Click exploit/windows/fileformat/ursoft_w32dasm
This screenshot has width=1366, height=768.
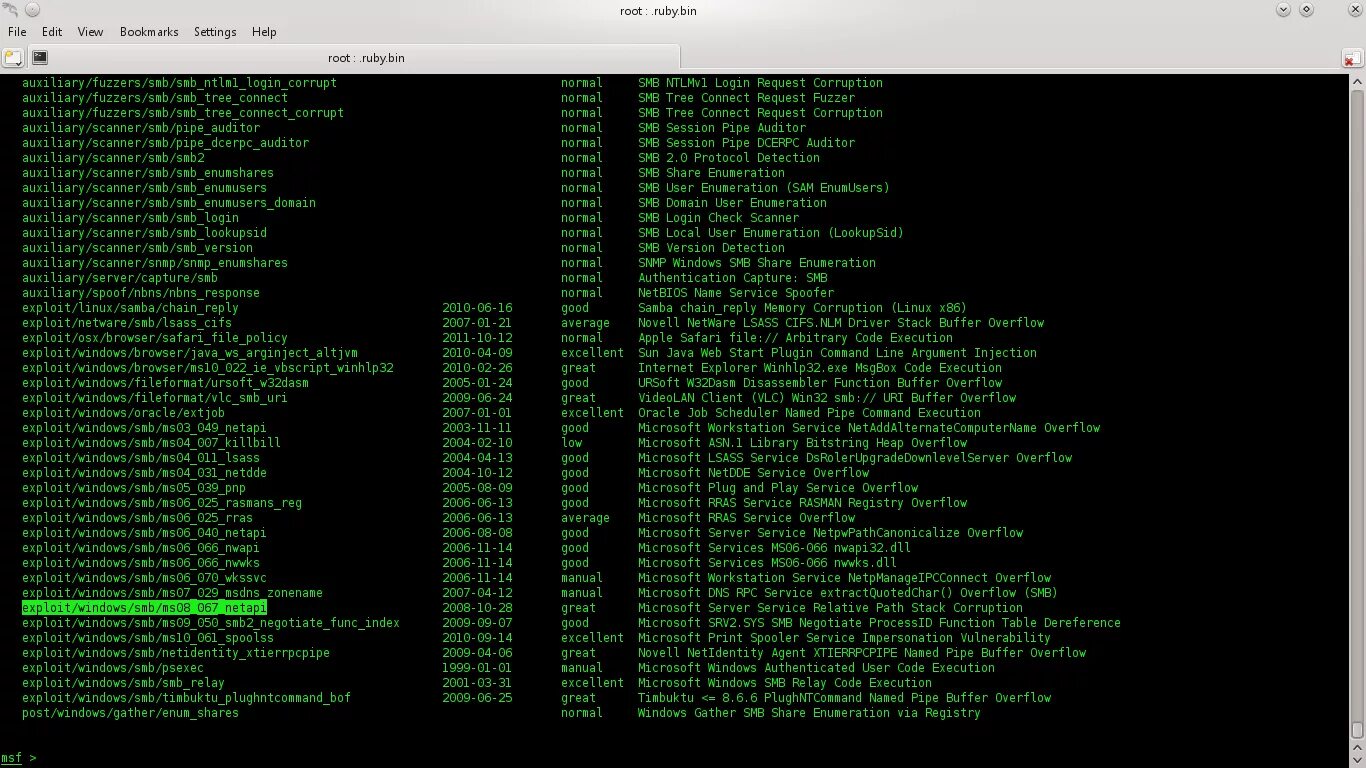[165, 383]
